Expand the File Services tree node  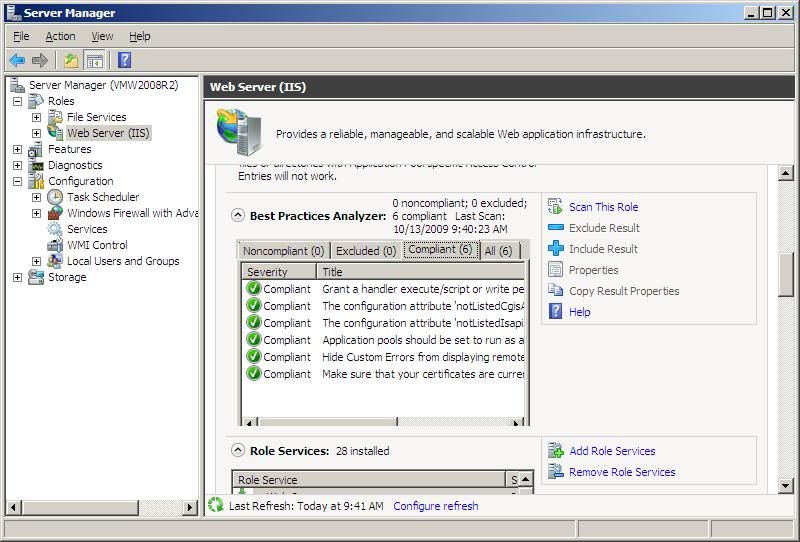pos(36,117)
